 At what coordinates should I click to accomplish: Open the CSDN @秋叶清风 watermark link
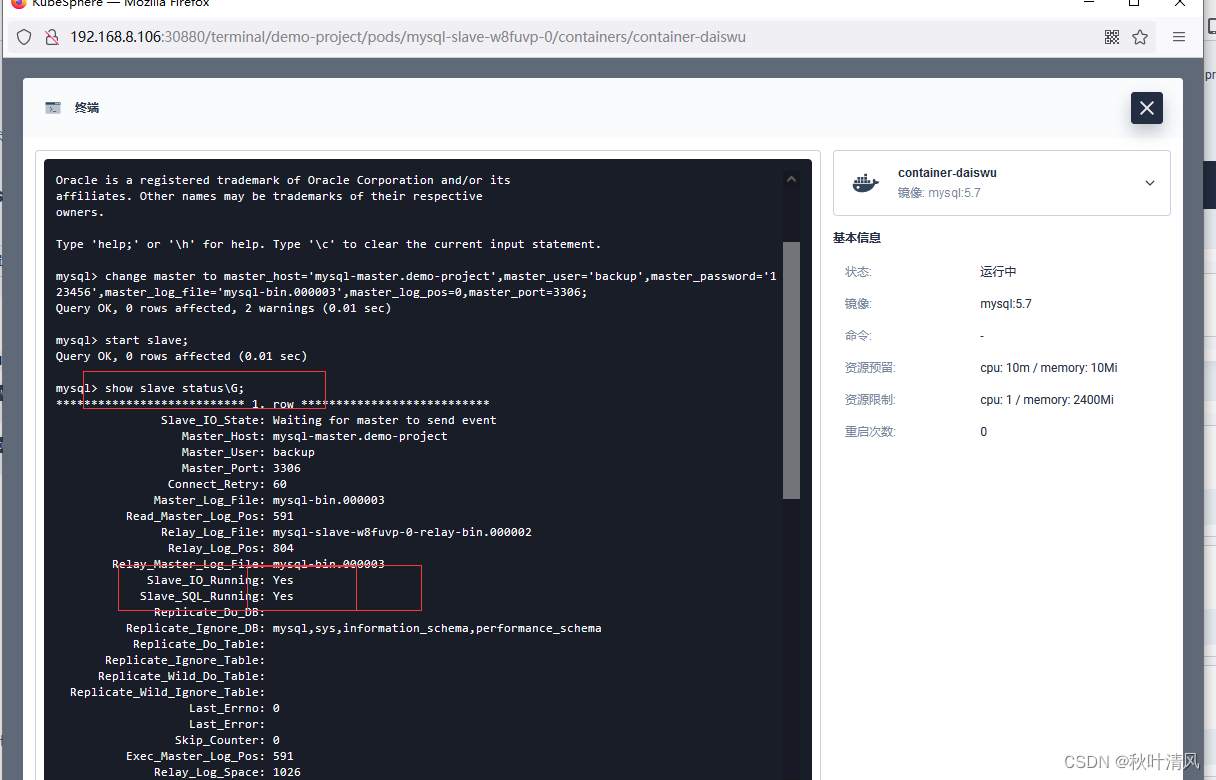[1128, 761]
